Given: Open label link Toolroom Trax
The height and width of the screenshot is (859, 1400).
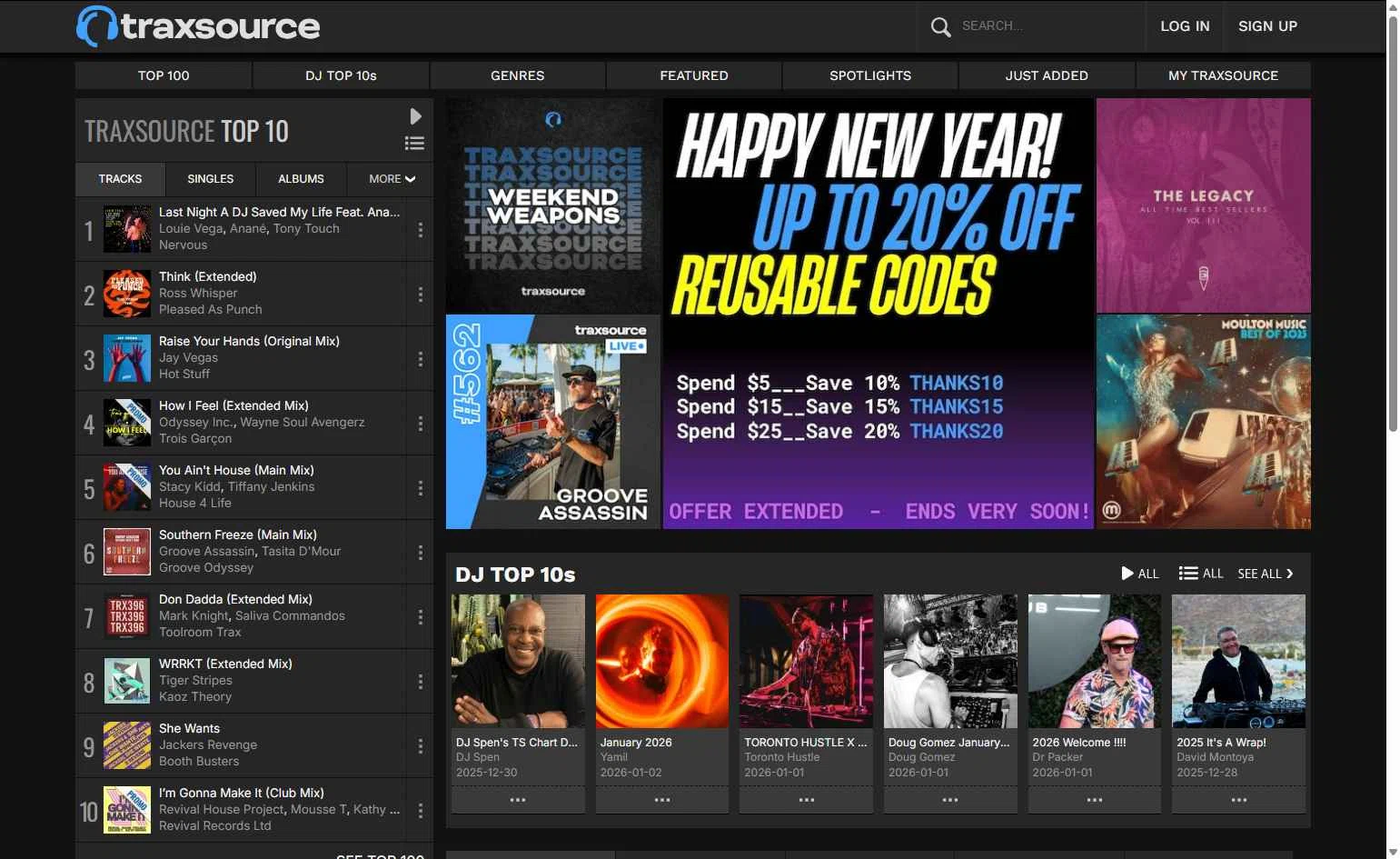Looking at the screenshot, I should click(200, 633).
